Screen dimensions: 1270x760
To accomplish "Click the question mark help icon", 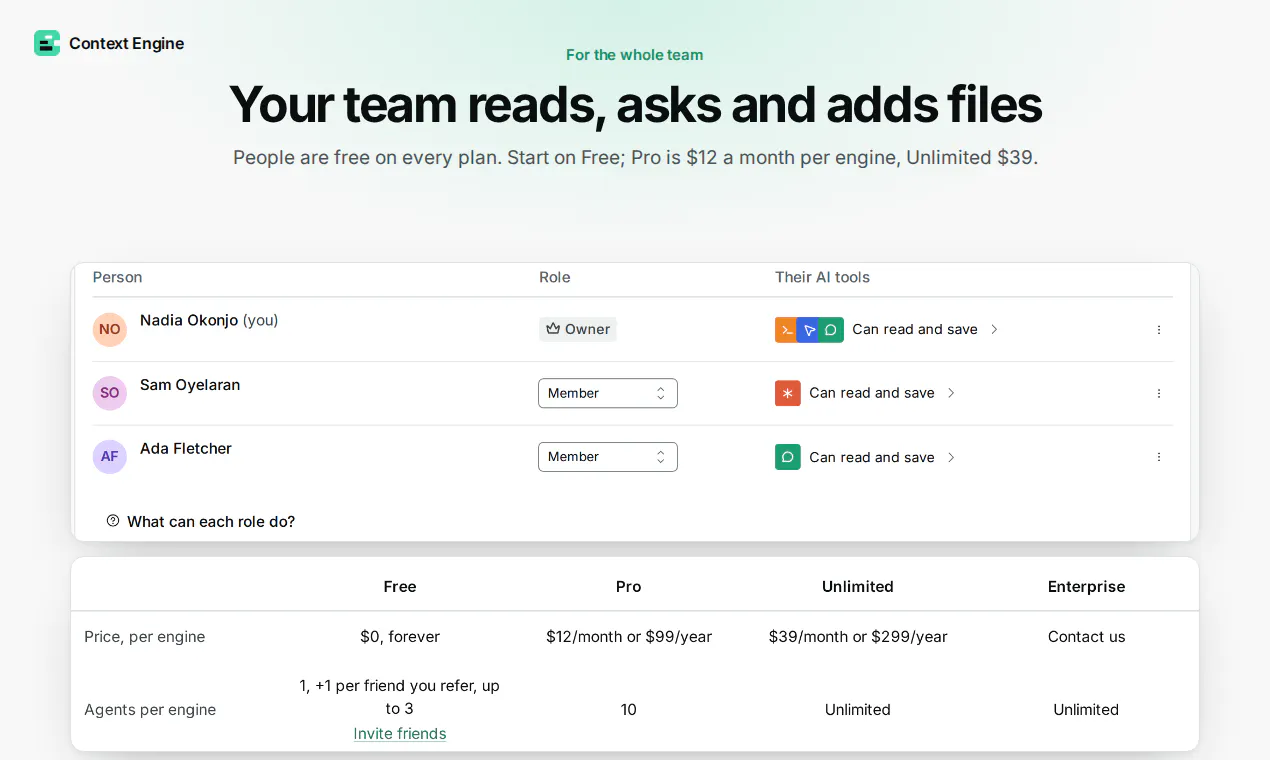I will [113, 521].
